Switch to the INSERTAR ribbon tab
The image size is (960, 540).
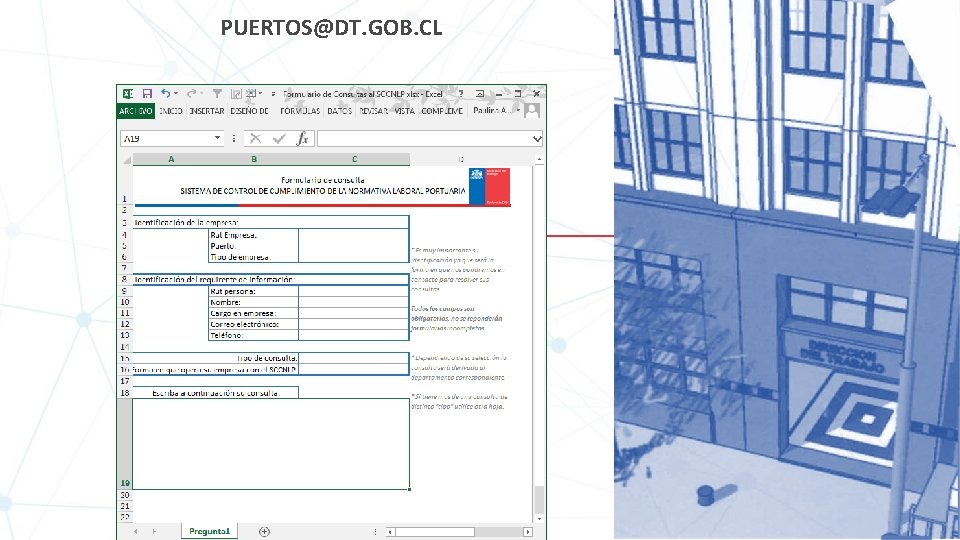click(207, 111)
